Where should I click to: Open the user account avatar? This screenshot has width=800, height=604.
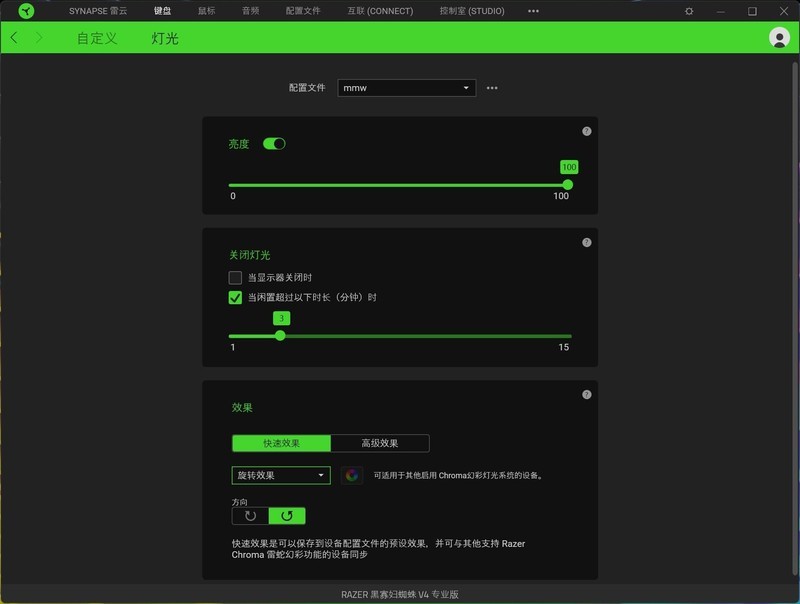pyautogui.click(x=779, y=38)
